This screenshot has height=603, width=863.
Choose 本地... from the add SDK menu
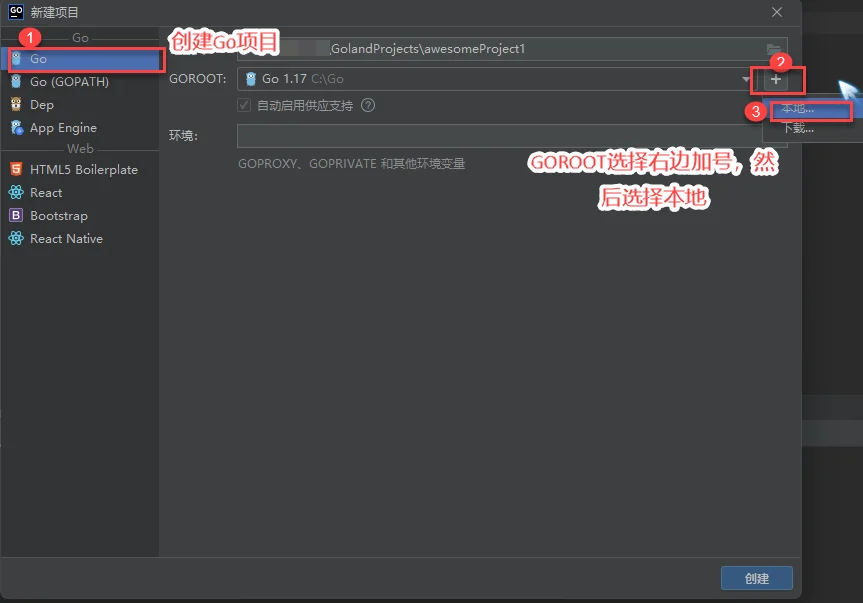click(811, 109)
